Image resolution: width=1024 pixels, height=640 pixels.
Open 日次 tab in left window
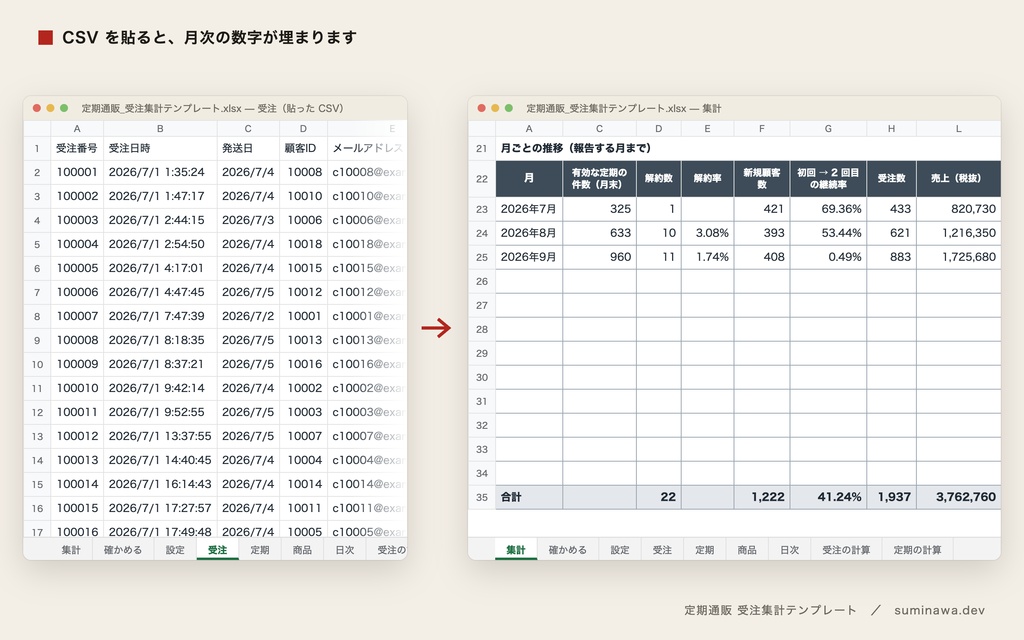tap(345, 550)
